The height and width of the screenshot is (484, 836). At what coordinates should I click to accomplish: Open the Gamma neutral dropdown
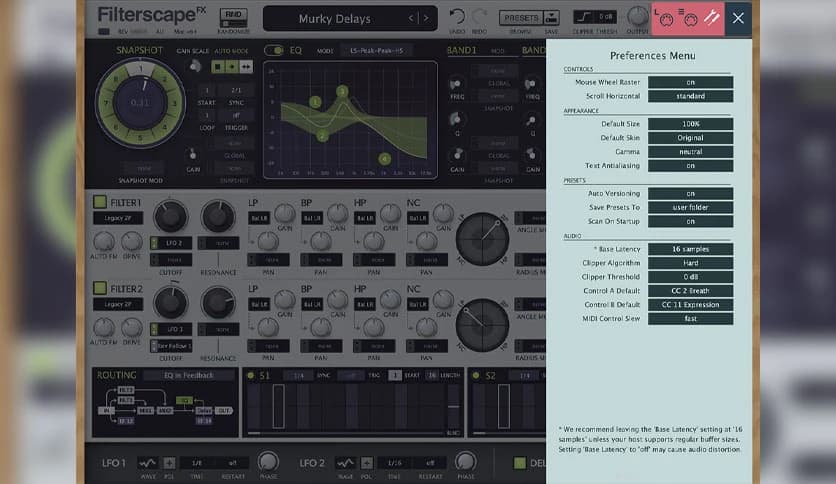coord(690,151)
